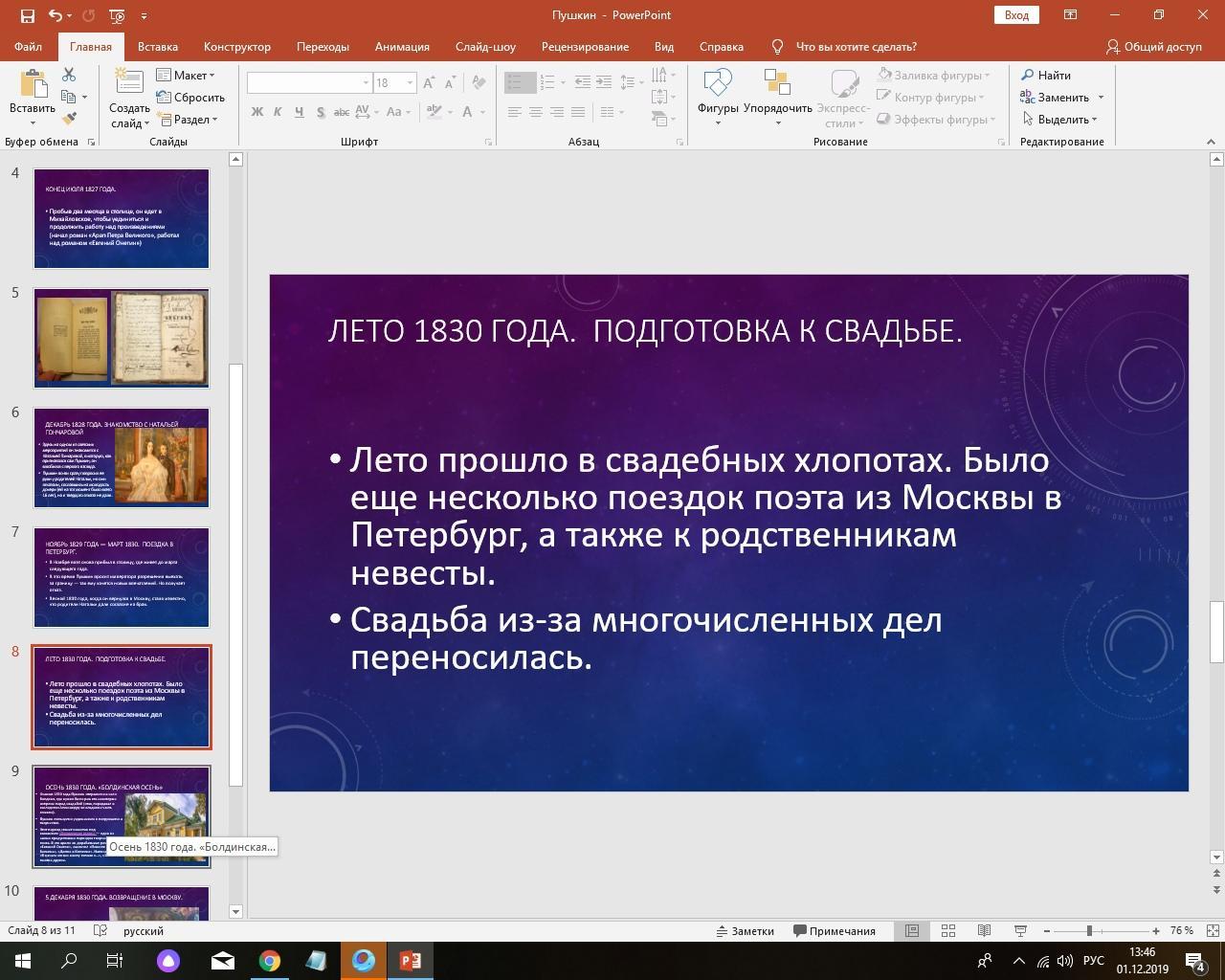Open Reading view from status bar
1225x980 pixels.
(984, 931)
